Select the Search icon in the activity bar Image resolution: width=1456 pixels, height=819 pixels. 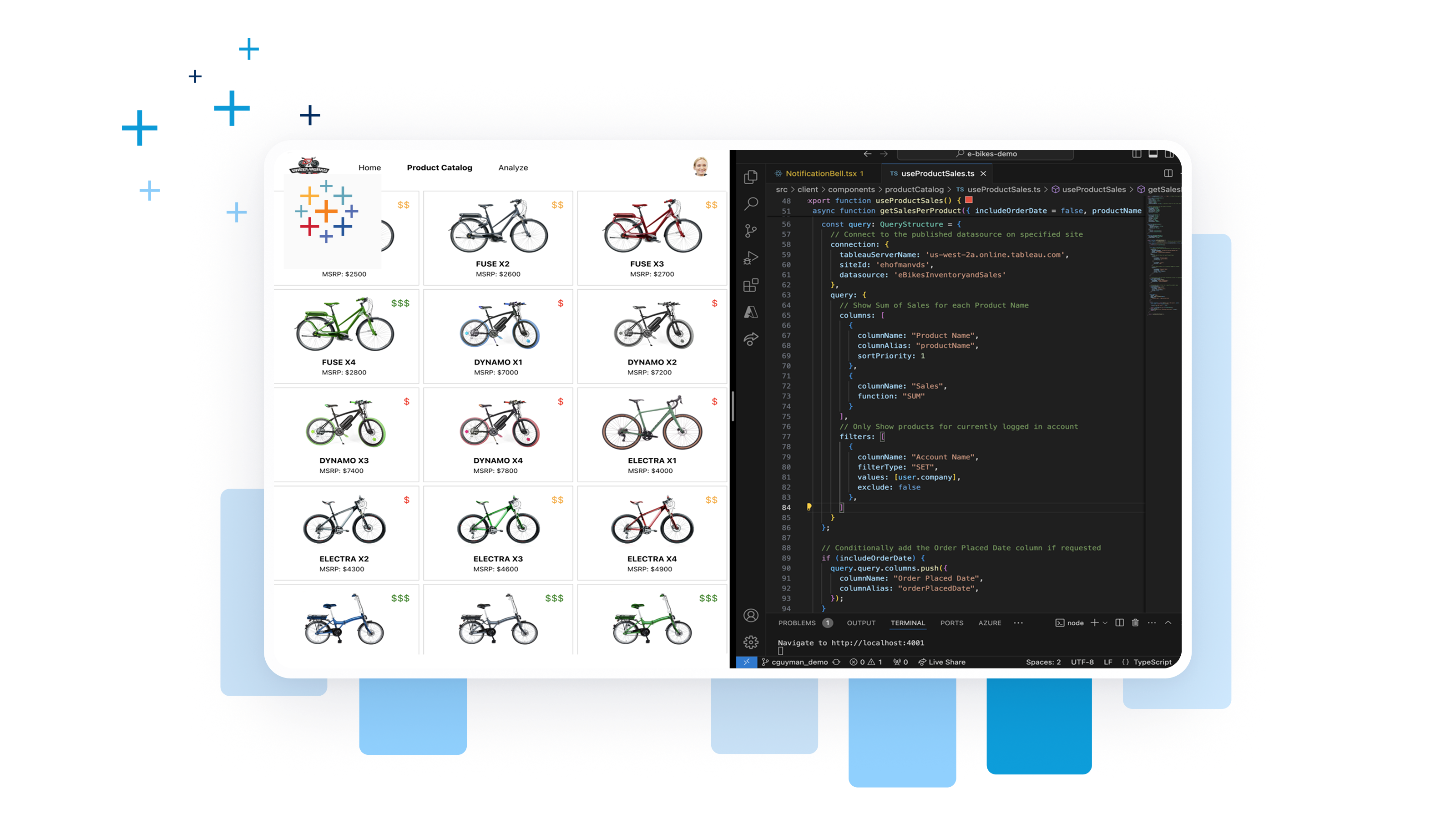(750, 203)
